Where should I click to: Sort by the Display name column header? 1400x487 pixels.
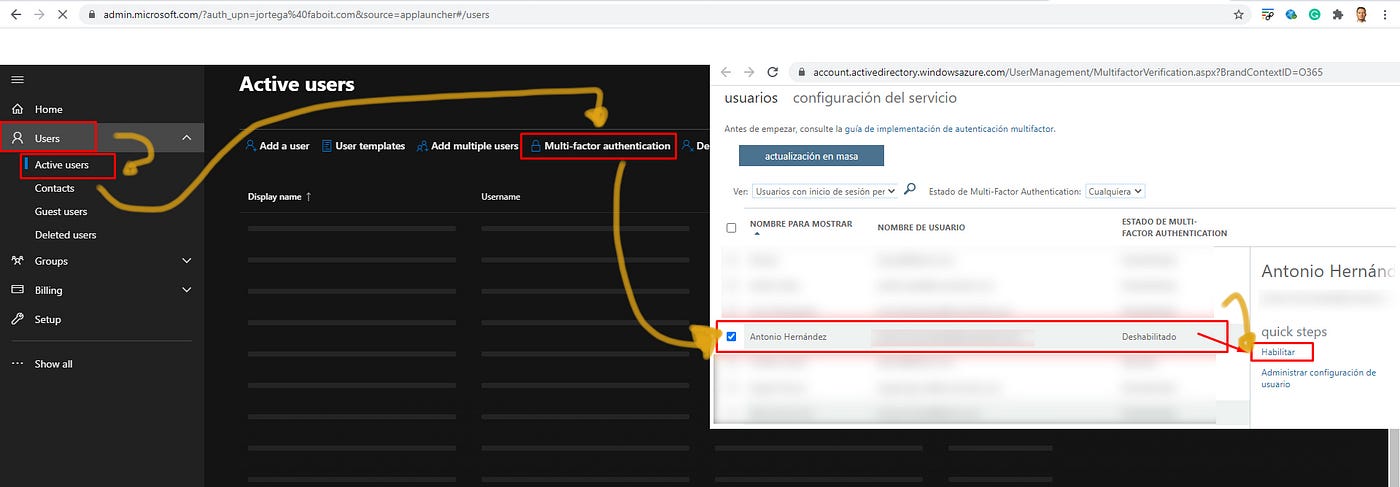pos(279,197)
